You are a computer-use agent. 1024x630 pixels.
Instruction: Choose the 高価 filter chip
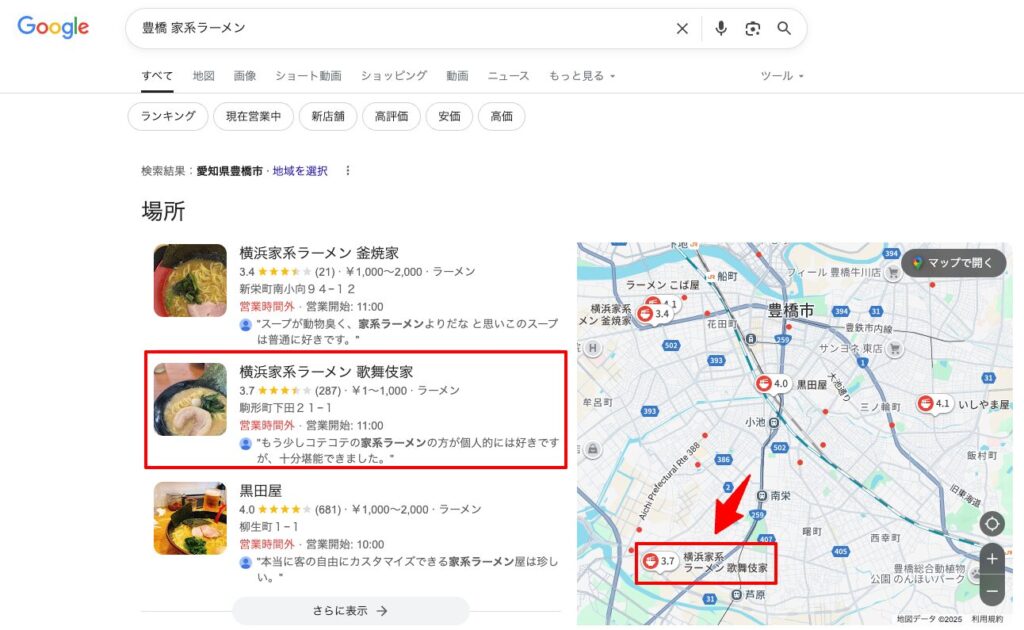pyautogui.click(x=502, y=116)
